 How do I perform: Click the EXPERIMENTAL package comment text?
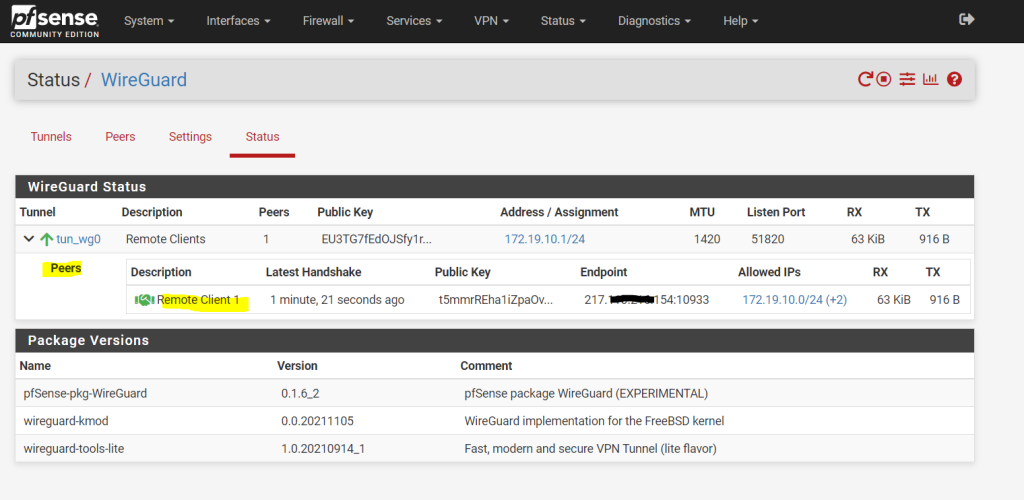tap(586, 393)
